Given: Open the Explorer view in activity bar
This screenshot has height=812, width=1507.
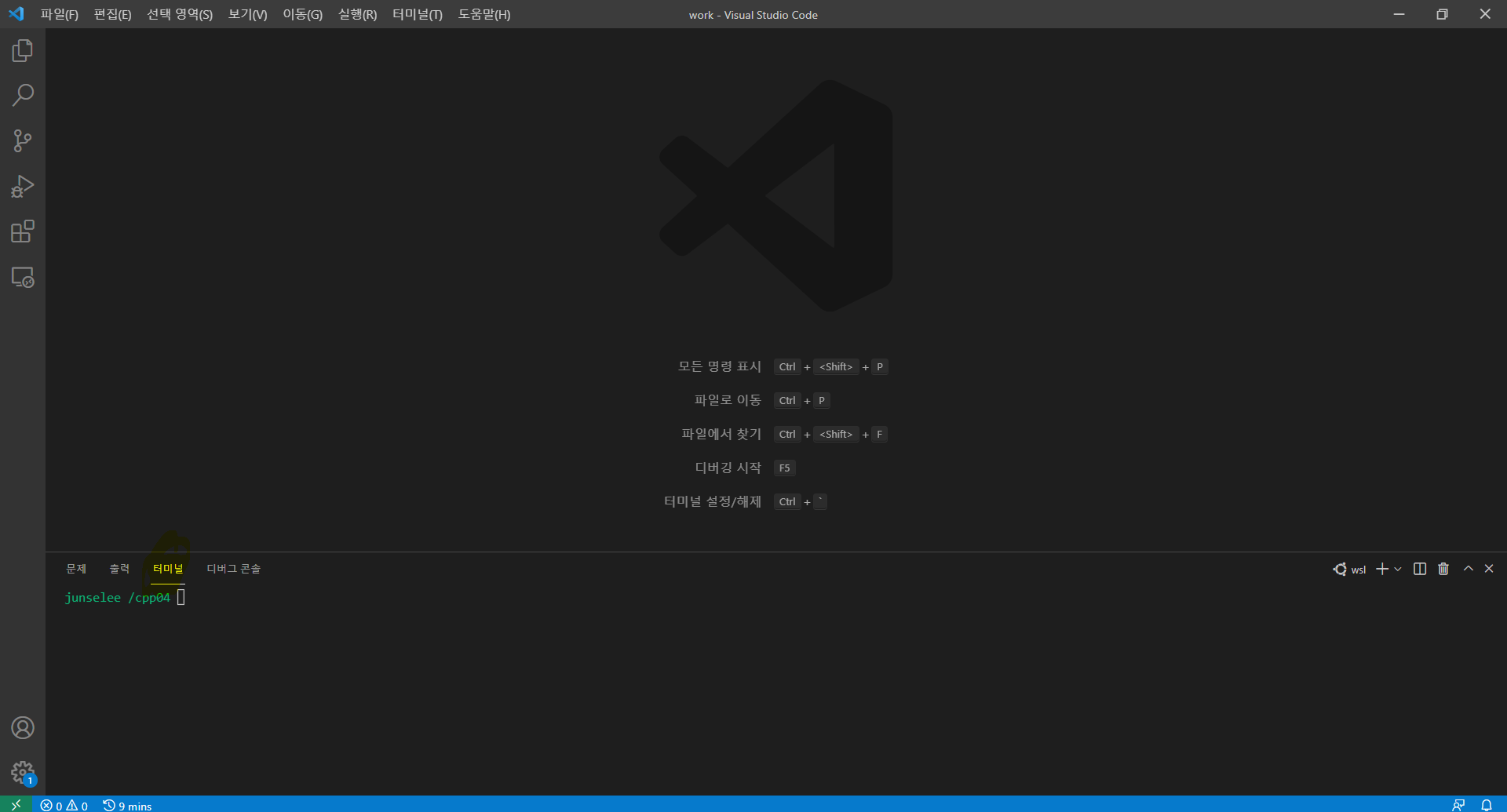Looking at the screenshot, I should (23, 51).
